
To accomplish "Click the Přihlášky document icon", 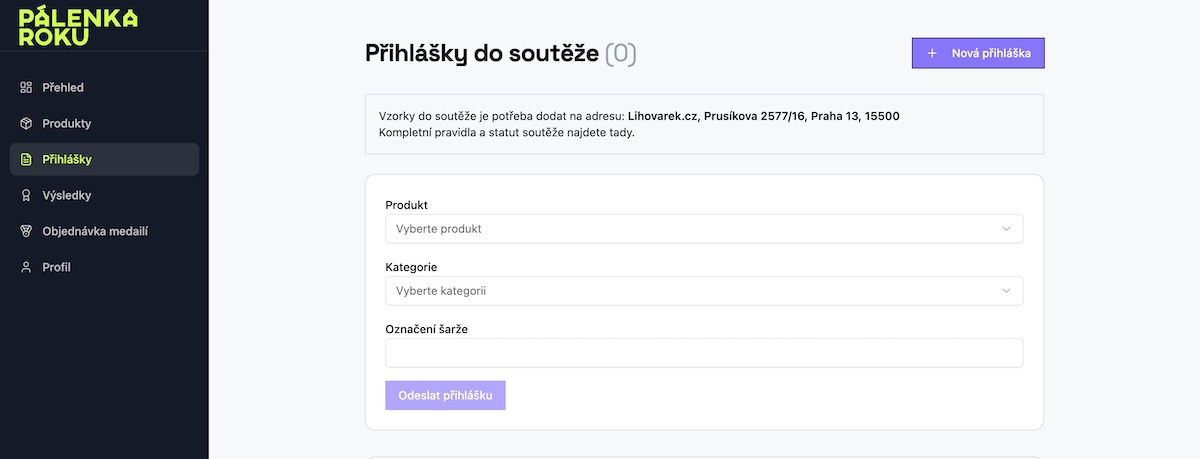I will tap(26, 160).
